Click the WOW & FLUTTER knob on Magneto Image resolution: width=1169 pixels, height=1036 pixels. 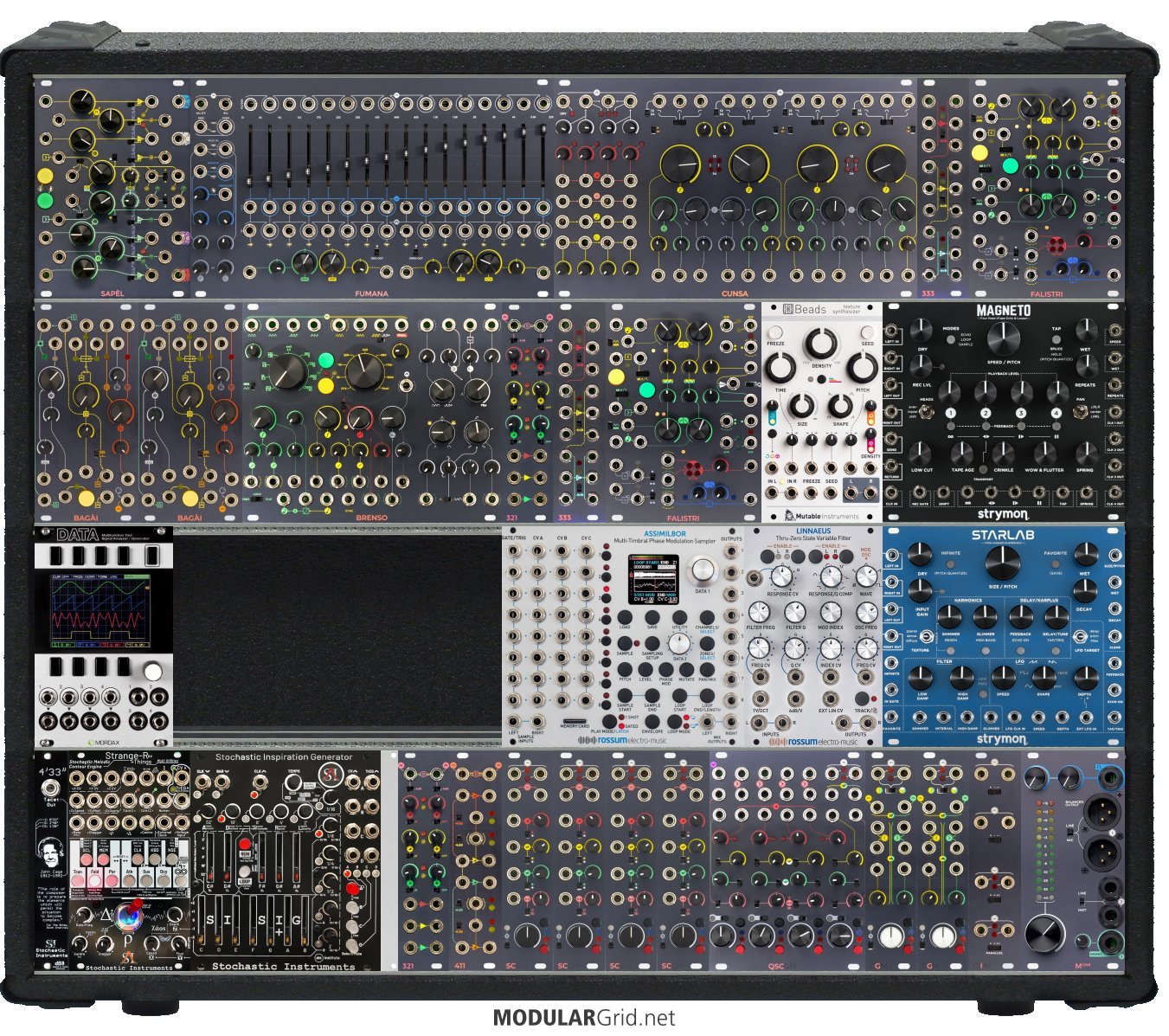coord(1044,453)
